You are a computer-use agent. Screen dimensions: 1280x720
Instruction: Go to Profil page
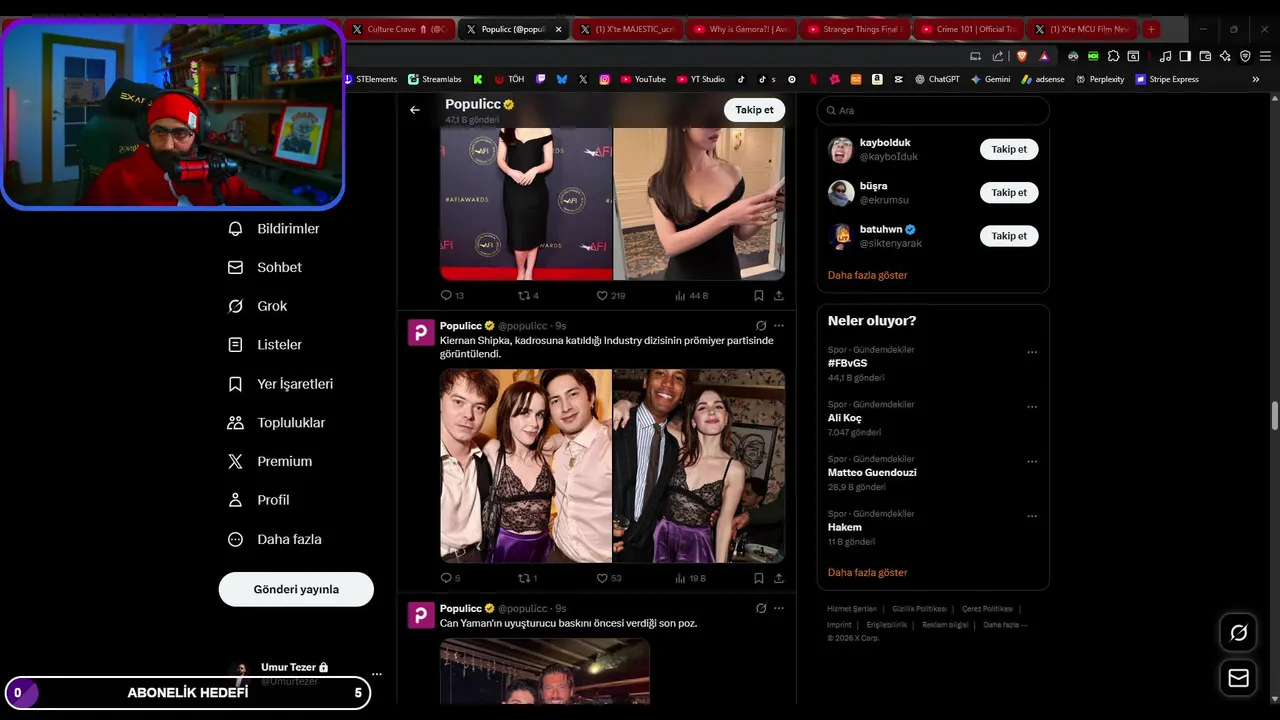258,500
